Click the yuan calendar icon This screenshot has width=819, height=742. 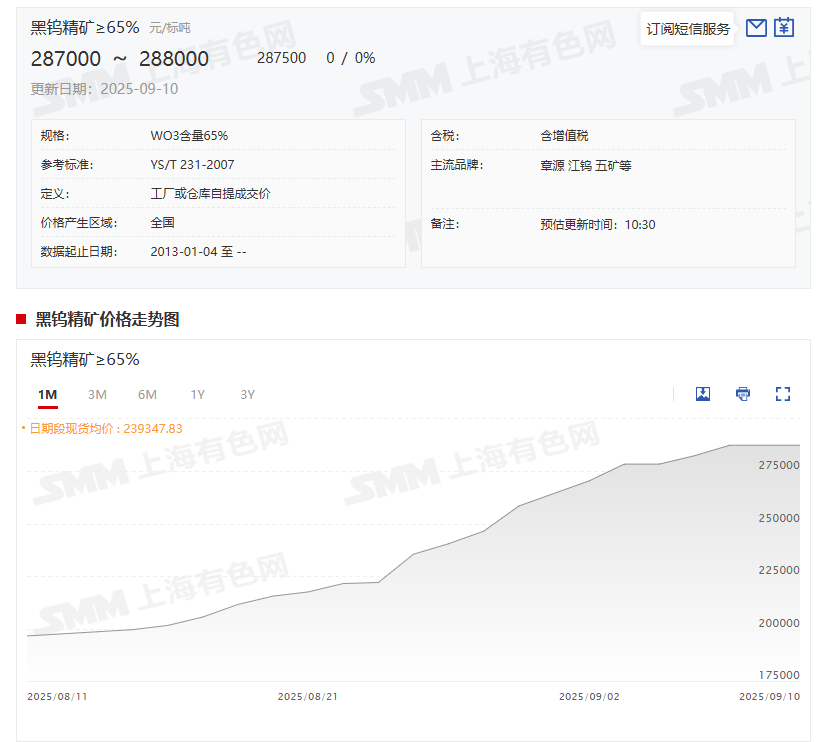[x=784, y=28]
